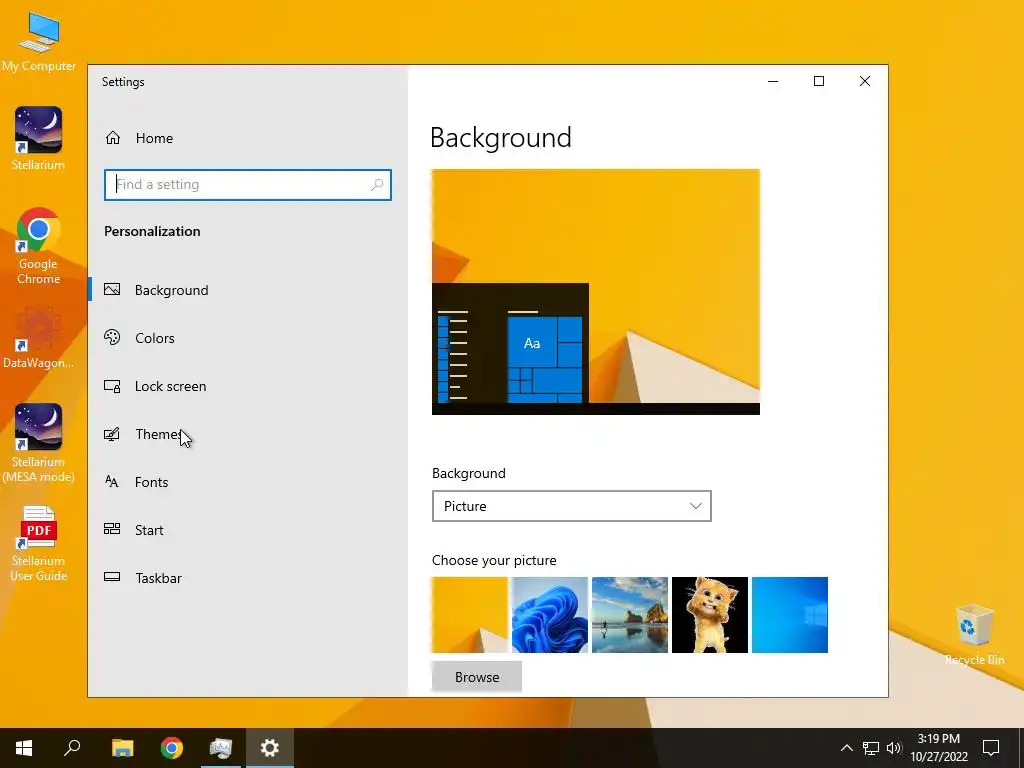Click the Start tiles icon in sidebar
This screenshot has width=1024, height=768.
click(x=112, y=529)
